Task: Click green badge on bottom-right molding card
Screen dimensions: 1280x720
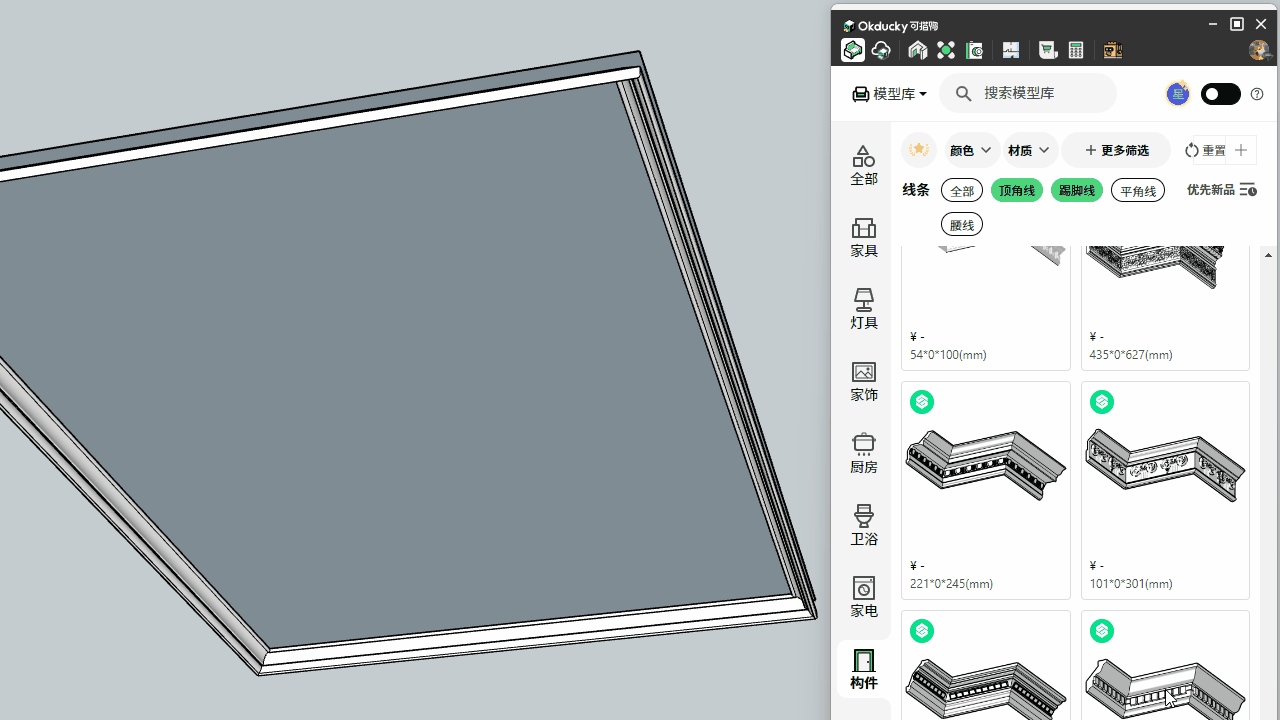Action: click(1102, 631)
